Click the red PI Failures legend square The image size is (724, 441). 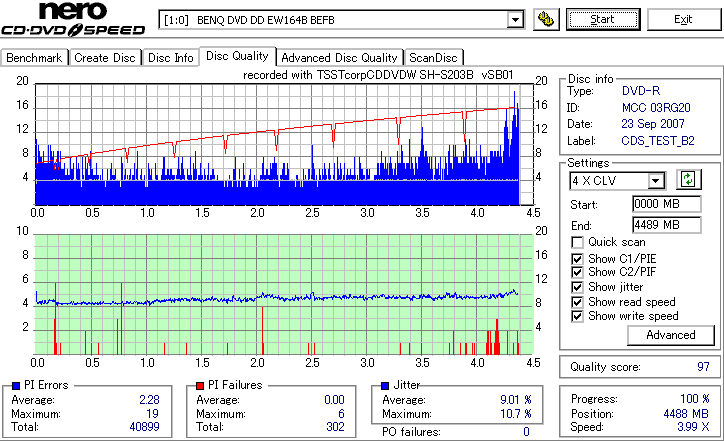tap(200, 386)
